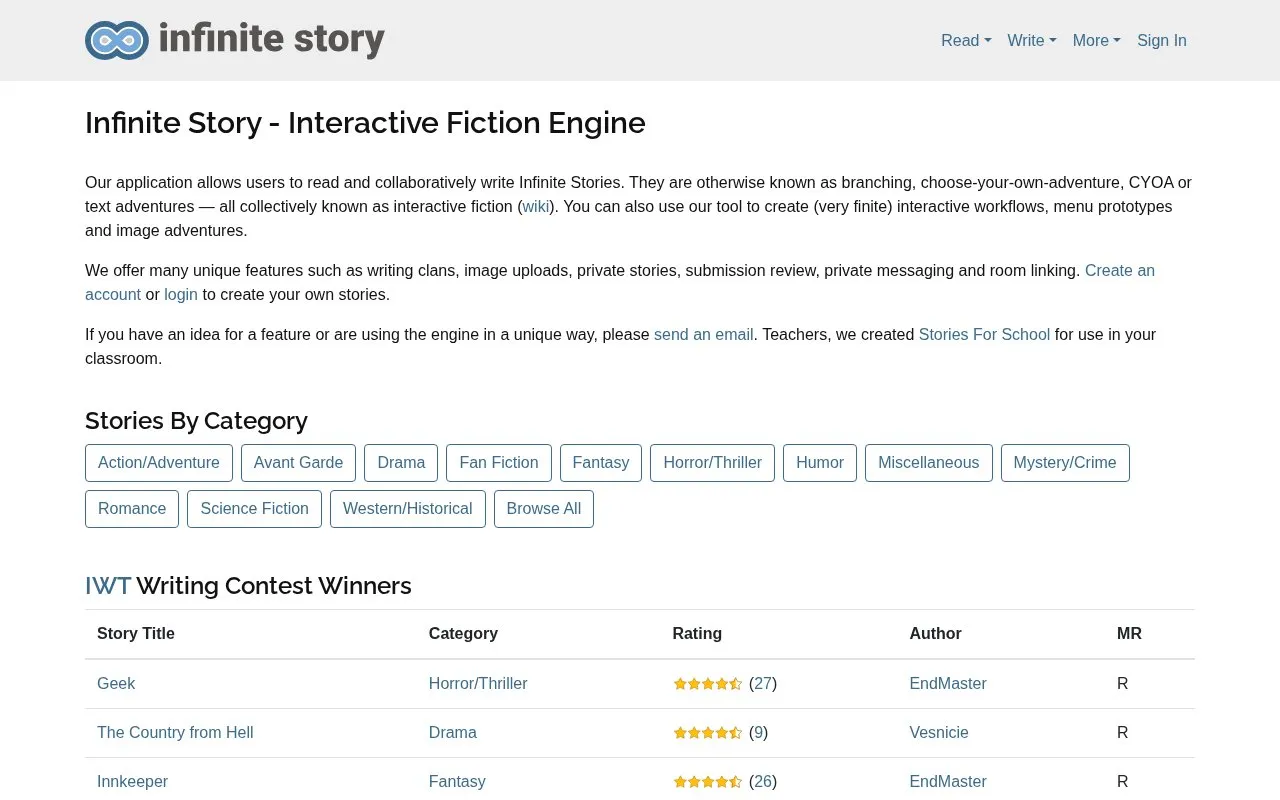Open the 9 ratings link

759,733
